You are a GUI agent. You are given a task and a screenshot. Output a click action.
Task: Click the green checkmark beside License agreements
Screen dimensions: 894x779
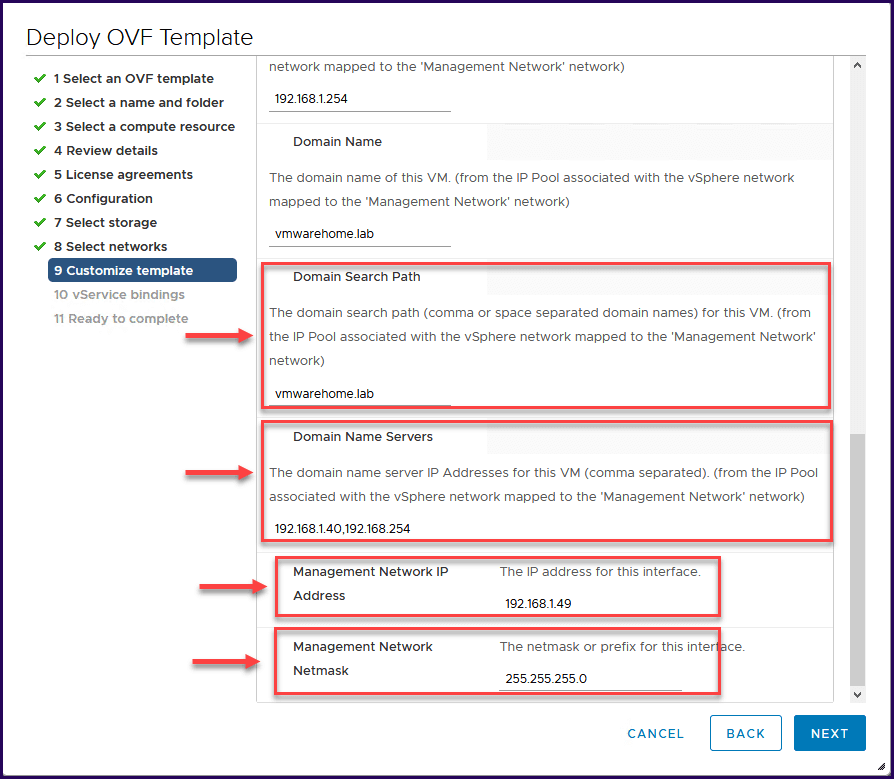[x=40, y=175]
